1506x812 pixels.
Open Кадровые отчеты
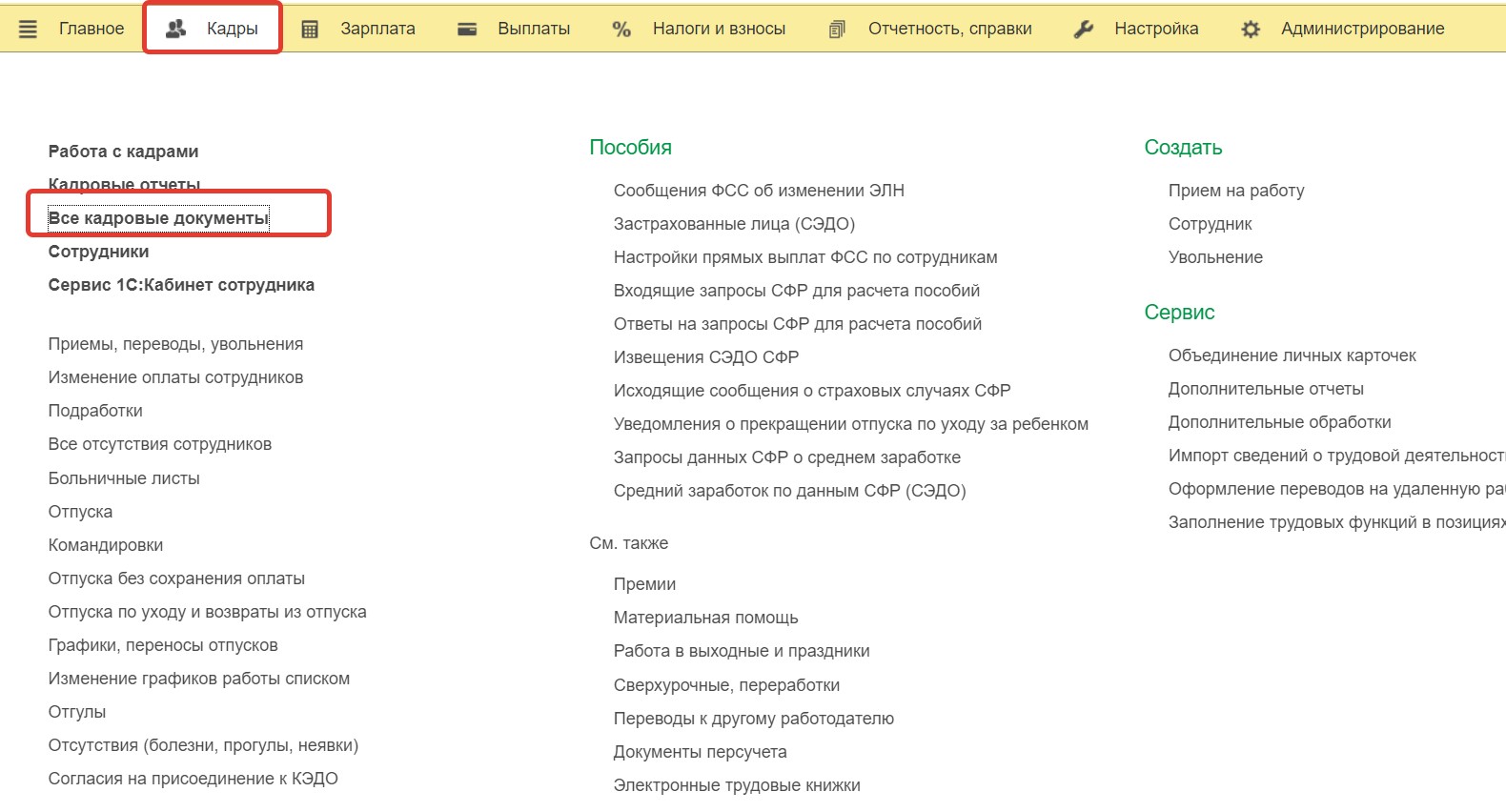tap(125, 184)
